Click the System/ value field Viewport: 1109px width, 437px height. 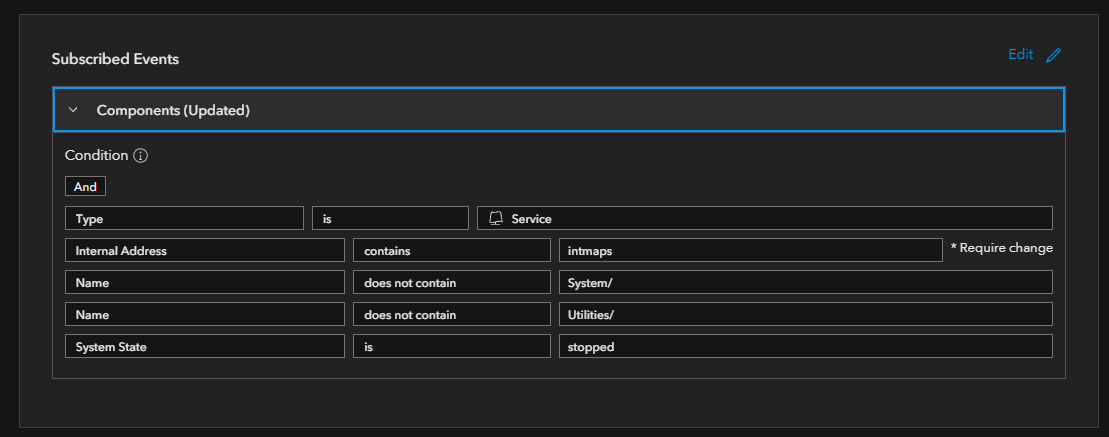pos(805,282)
